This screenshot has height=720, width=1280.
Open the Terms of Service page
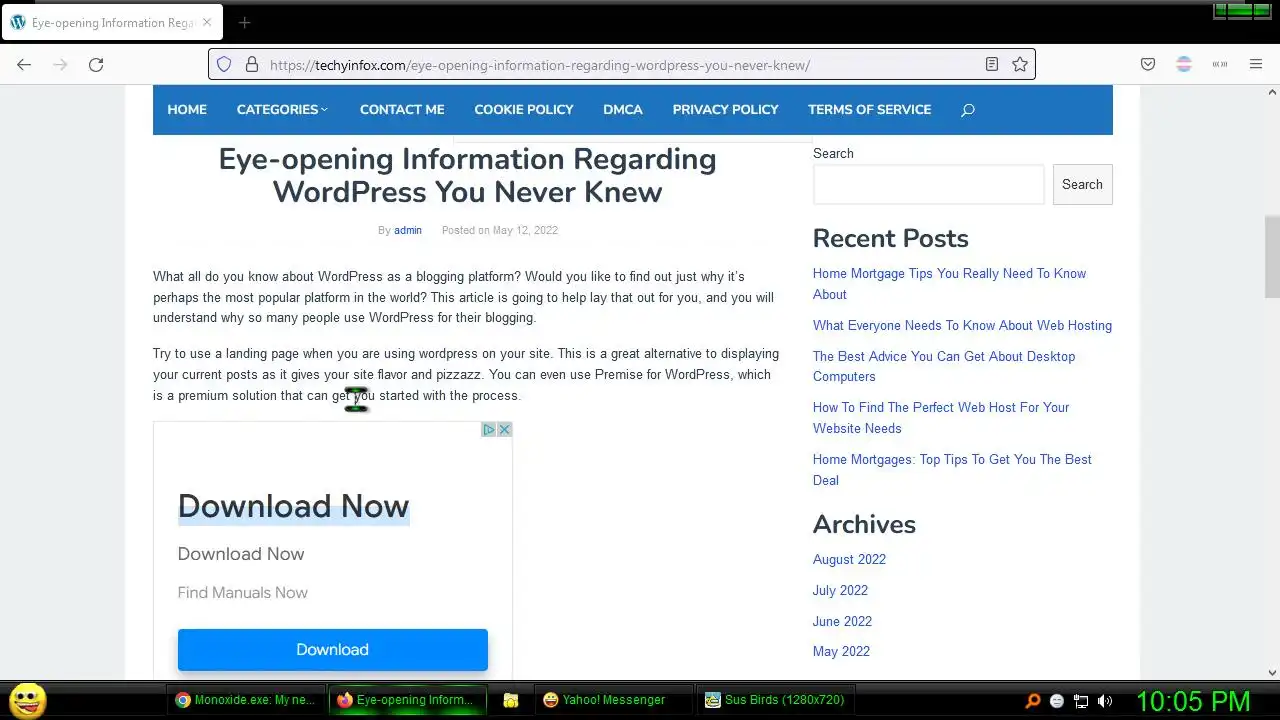[x=869, y=110]
